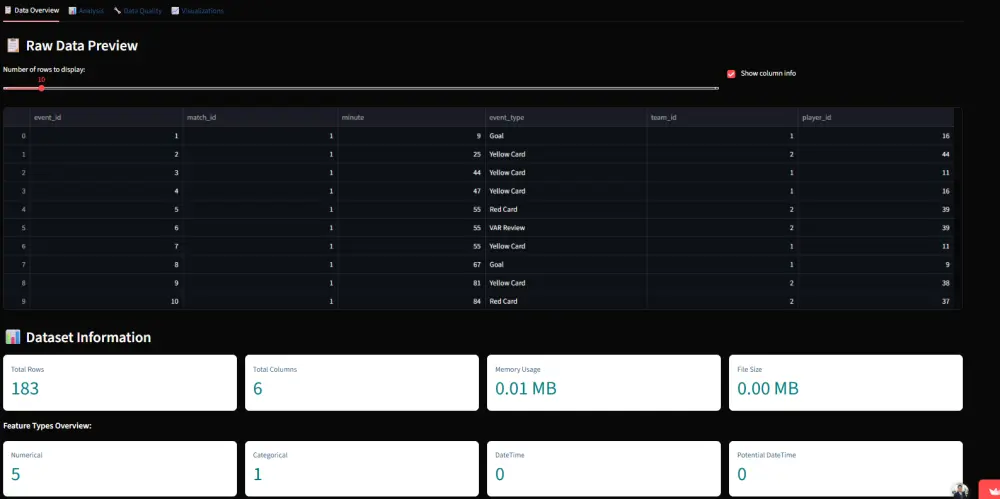Sort by player_id column header
Image resolution: width=1000 pixels, height=499 pixels.
(x=876, y=117)
